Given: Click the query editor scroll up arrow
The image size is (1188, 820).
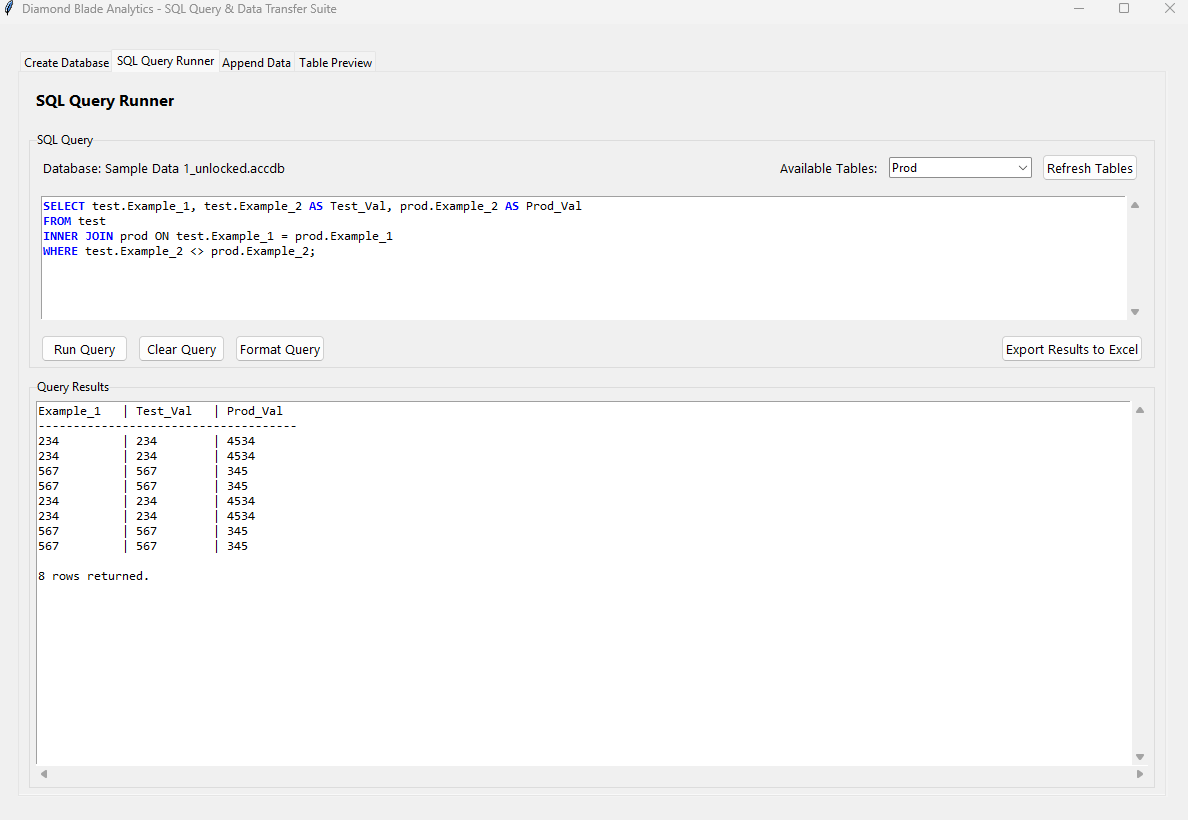Looking at the screenshot, I should (x=1135, y=205).
